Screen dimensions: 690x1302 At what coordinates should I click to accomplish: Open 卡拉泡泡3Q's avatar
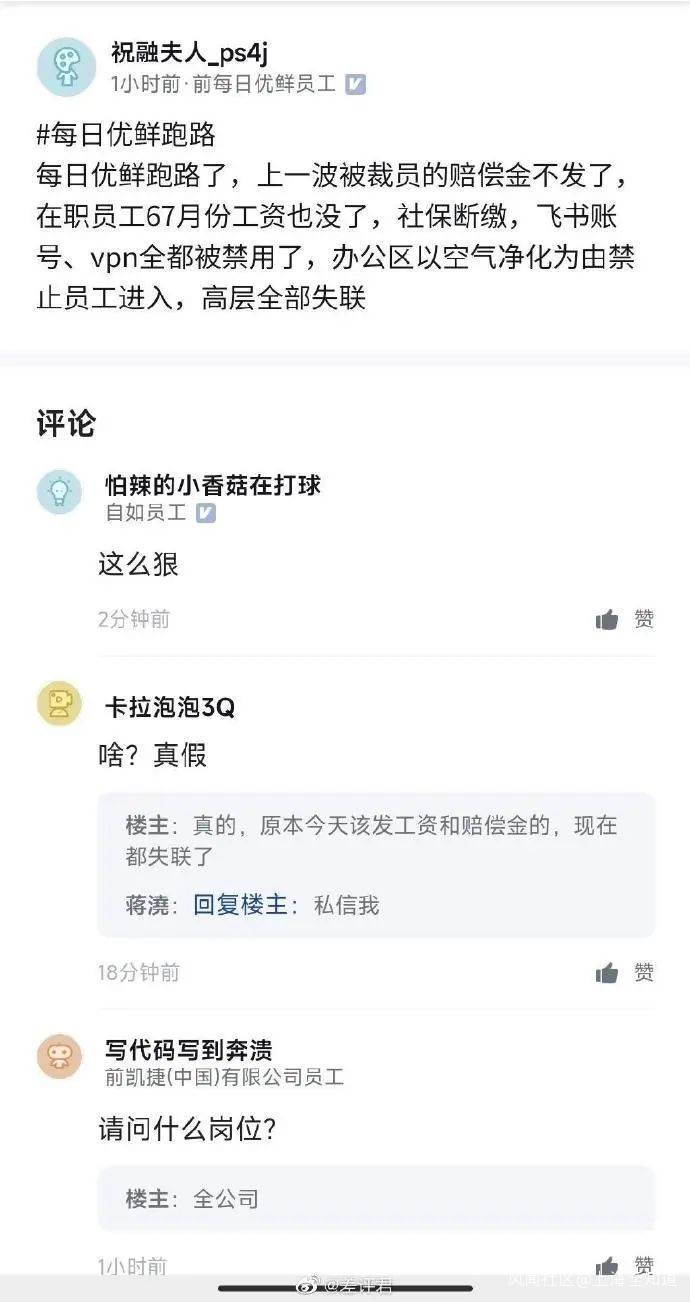60,703
